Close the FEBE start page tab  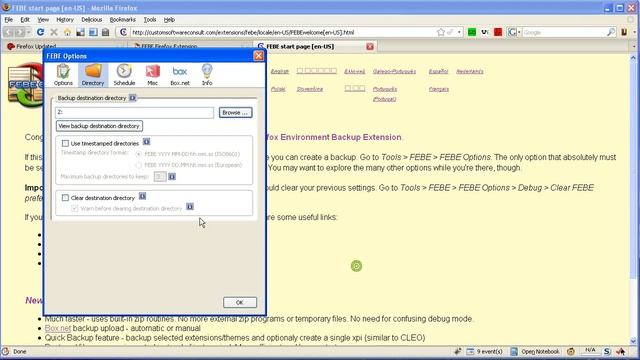pyautogui.click(x=370, y=47)
